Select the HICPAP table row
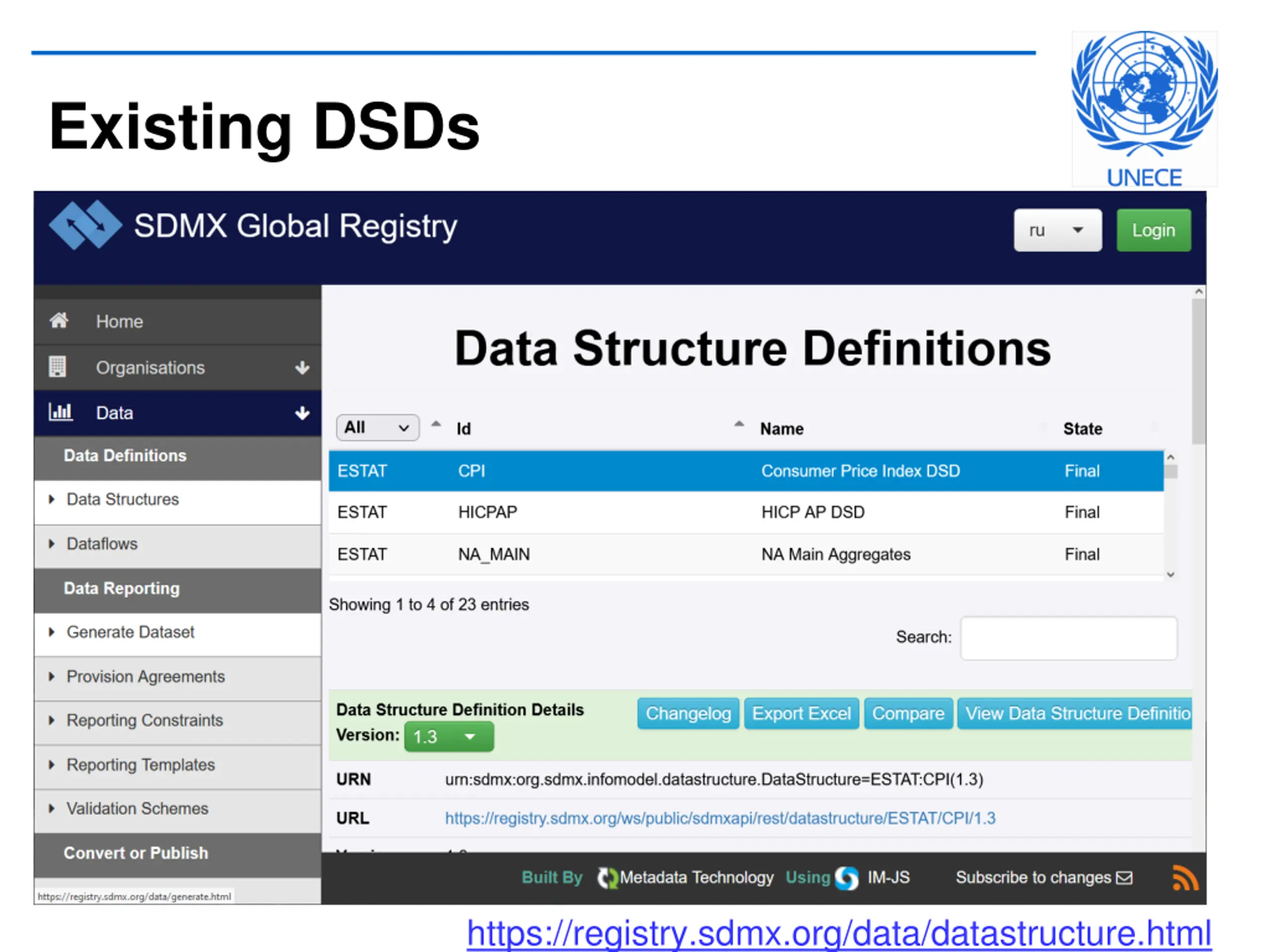Screen dimensions: 1270x952 click(x=746, y=512)
